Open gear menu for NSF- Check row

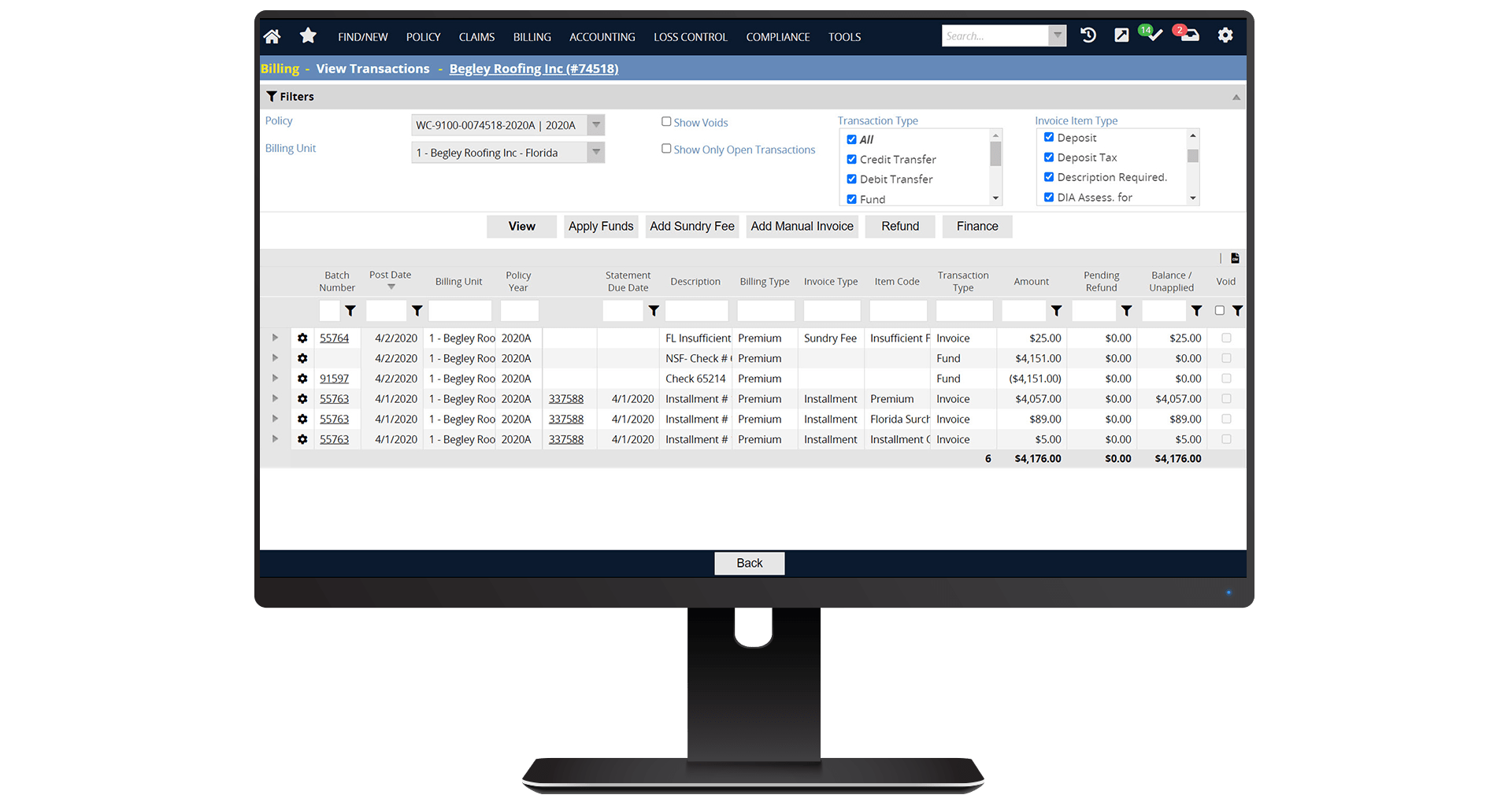[302, 358]
